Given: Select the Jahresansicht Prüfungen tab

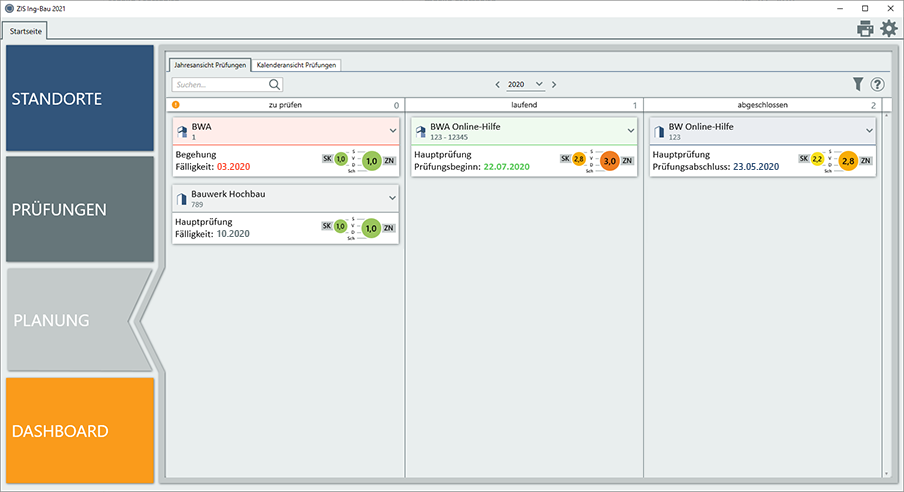Looking at the screenshot, I should coord(209,65).
